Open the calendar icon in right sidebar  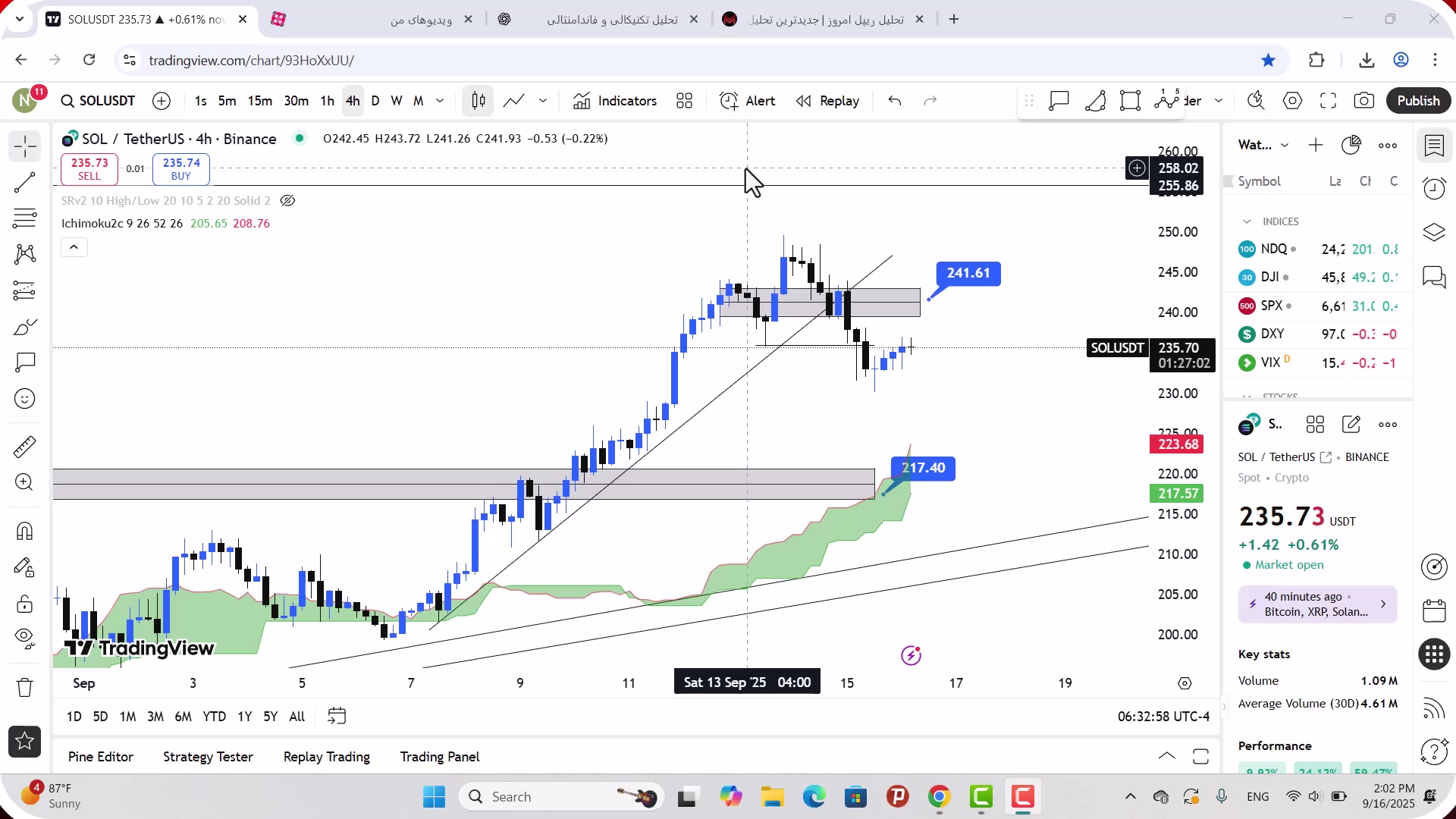[1435, 610]
